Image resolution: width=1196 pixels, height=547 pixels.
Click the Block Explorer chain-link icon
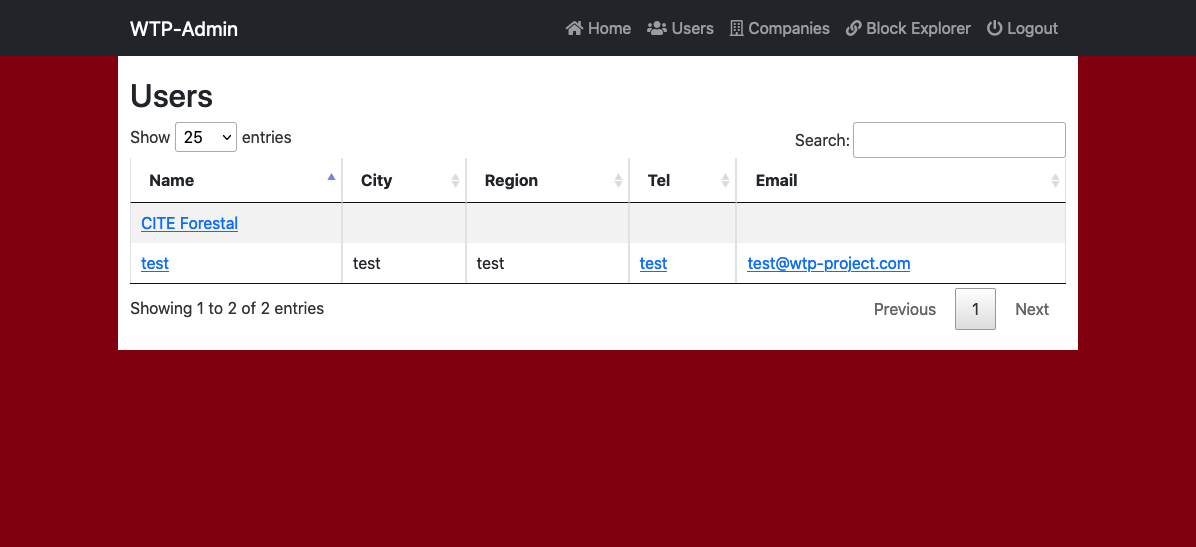[854, 28]
